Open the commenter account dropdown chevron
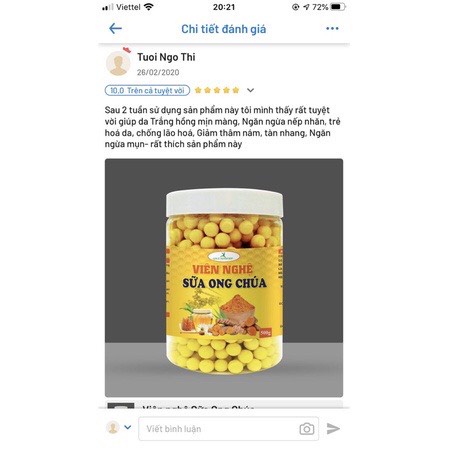This screenshot has width=449, height=449. 128,427
